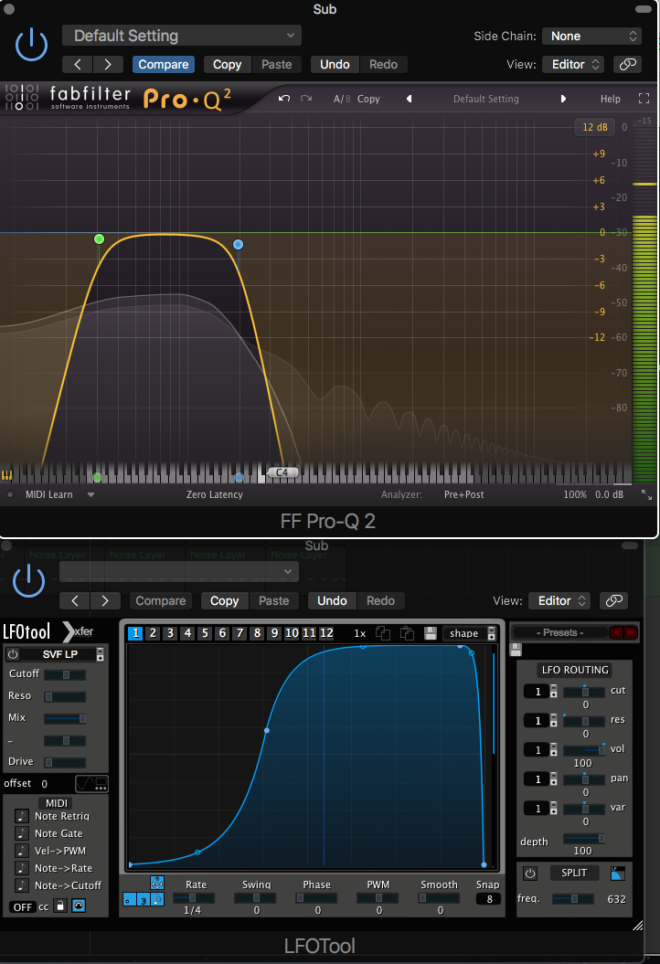Click LFOTool copy shape icon

383,633
